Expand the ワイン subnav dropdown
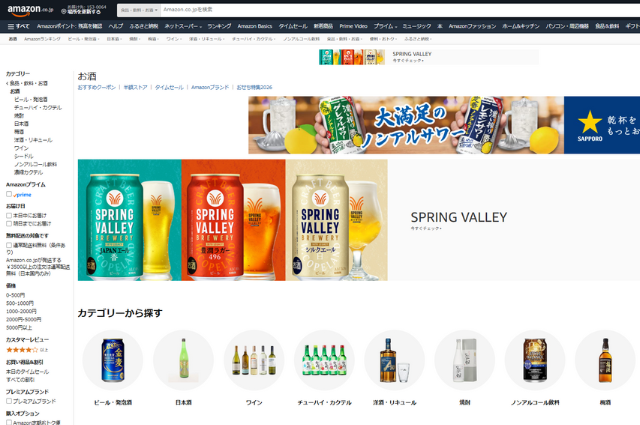The image size is (640, 425). click(173, 39)
